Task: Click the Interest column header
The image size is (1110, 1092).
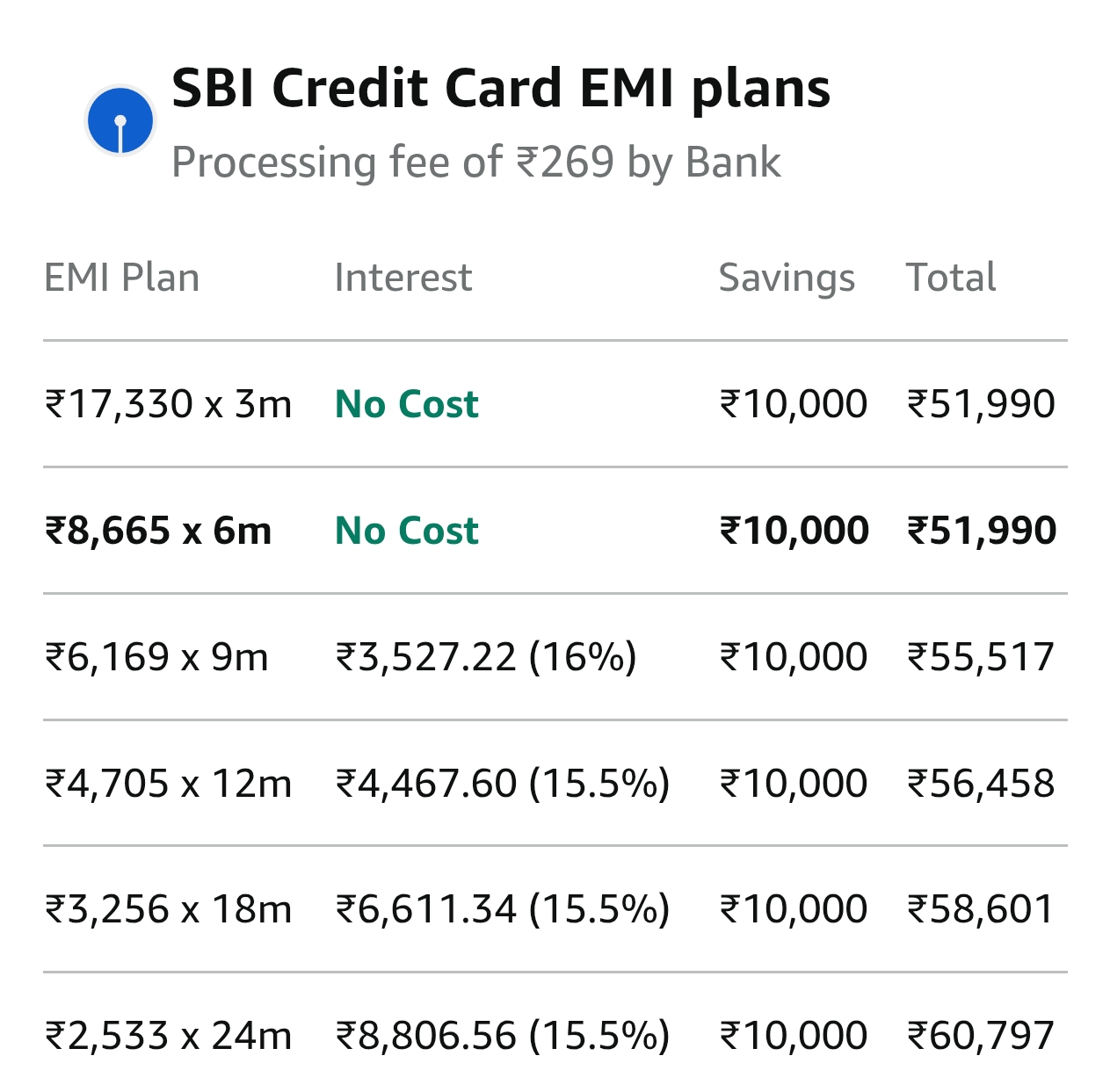Action: point(403,278)
